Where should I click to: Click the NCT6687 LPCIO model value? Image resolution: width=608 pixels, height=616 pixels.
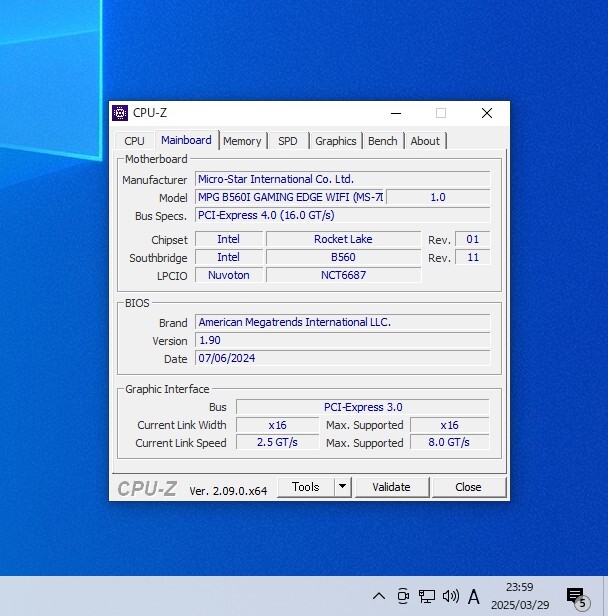coord(343,275)
